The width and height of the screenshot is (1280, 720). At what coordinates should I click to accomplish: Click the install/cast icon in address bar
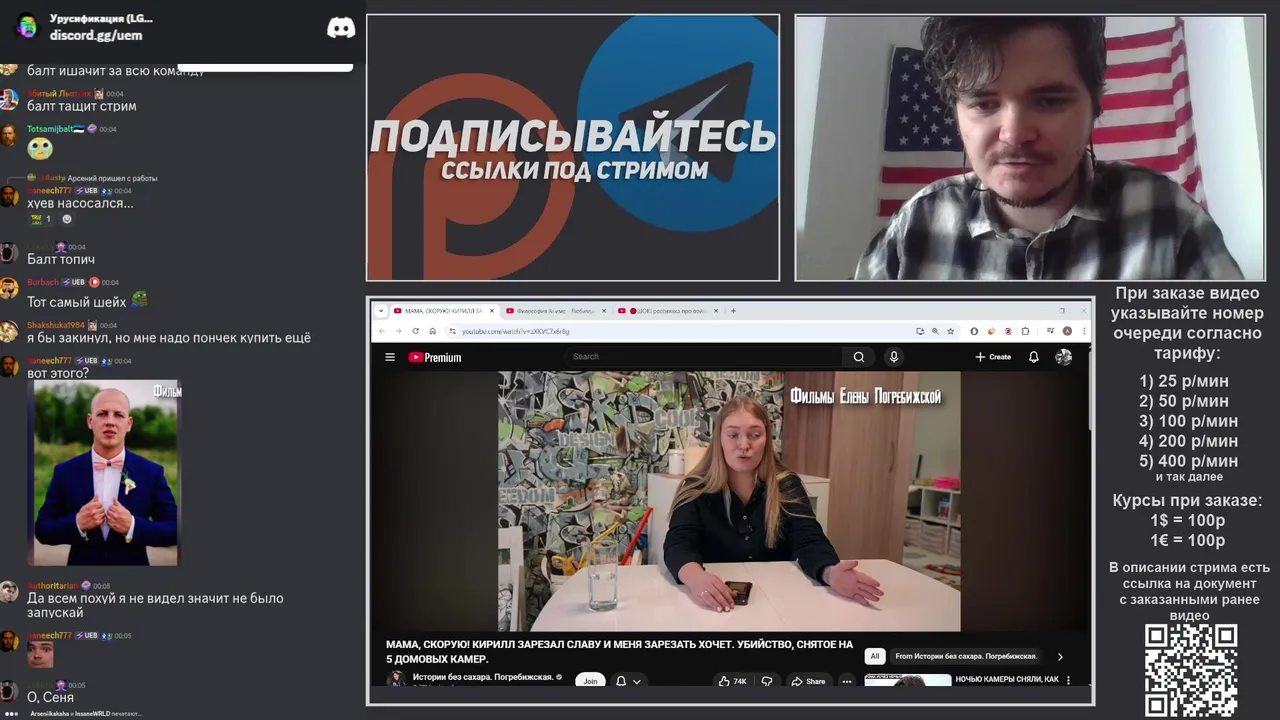919,331
